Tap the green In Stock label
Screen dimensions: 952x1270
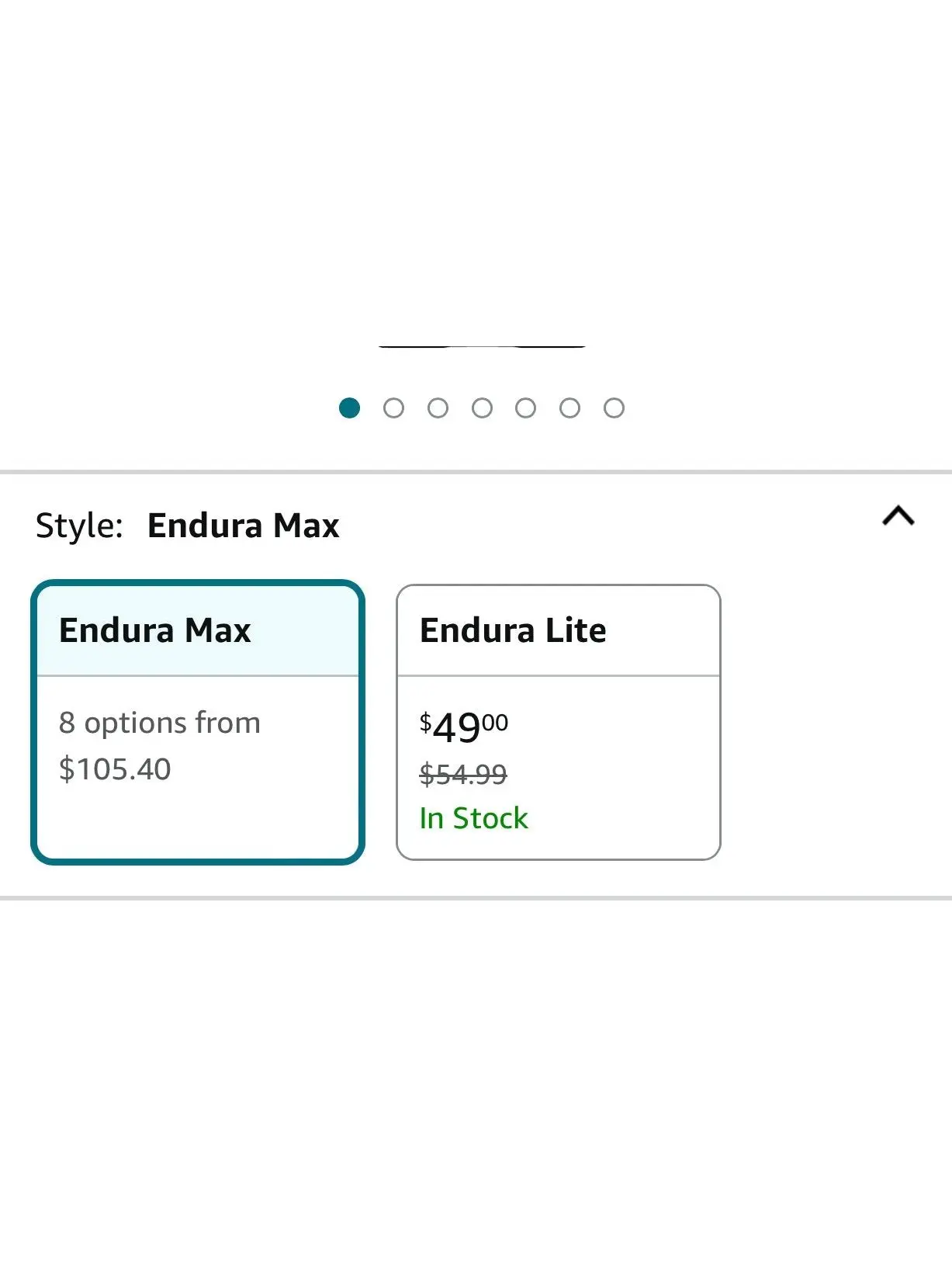(473, 818)
